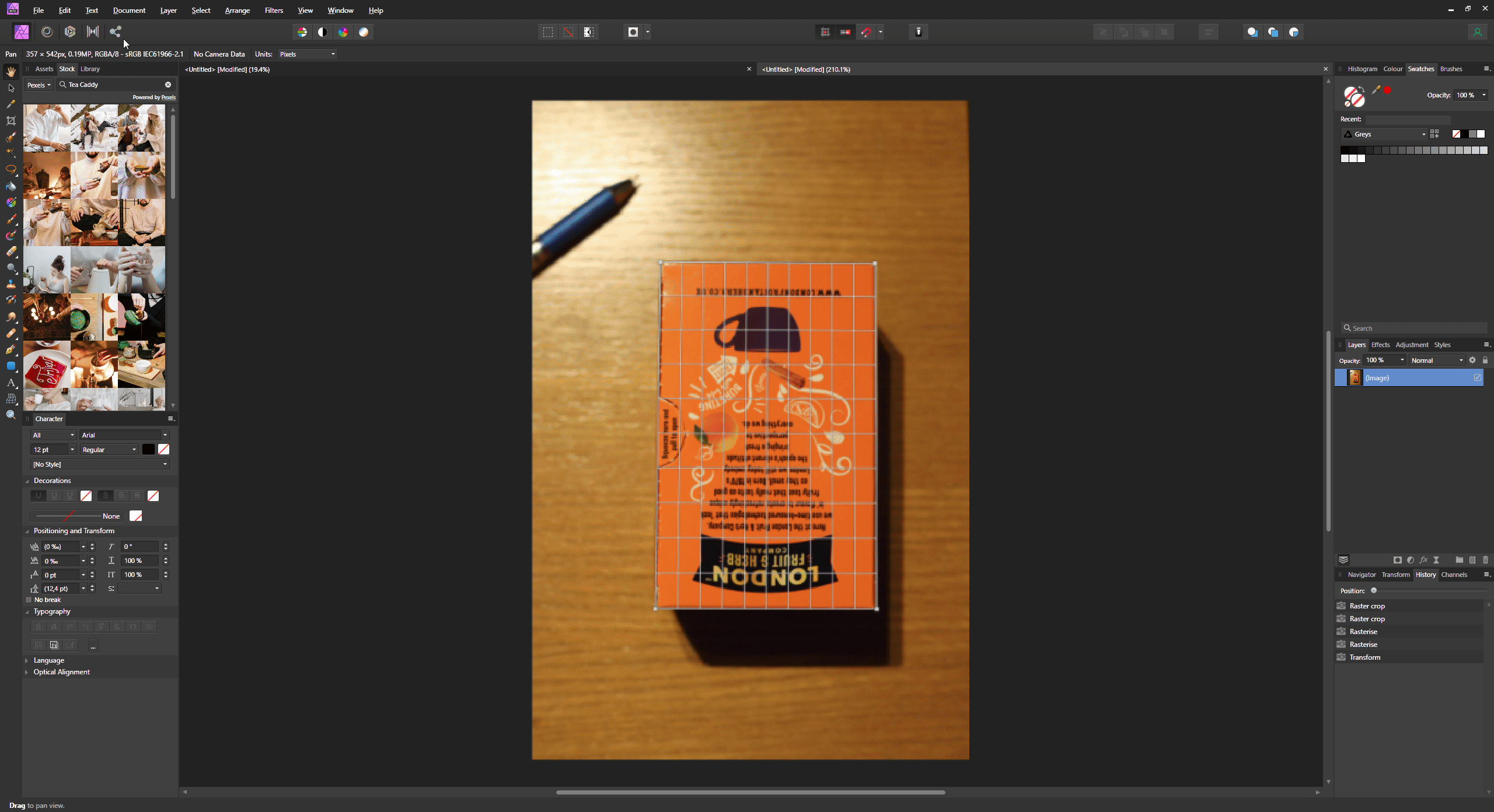The width and height of the screenshot is (1494, 812).
Task: Open the Pexels link
Action: point(168,97)
